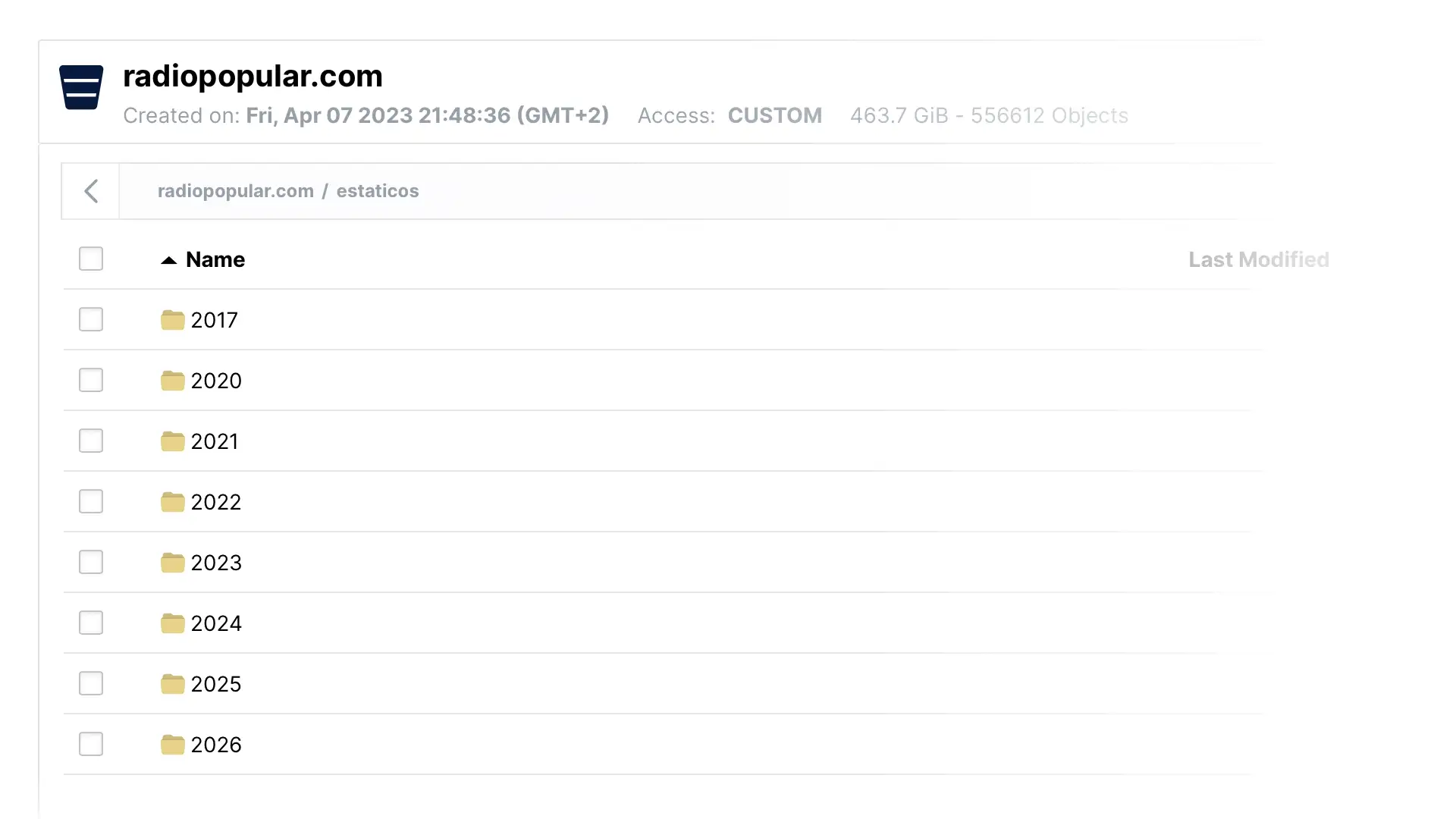This screenshot has width=1456, height=819.
Task: Click the 2017 folder icon
Action: pyautogui.click(x=173, y=320)
